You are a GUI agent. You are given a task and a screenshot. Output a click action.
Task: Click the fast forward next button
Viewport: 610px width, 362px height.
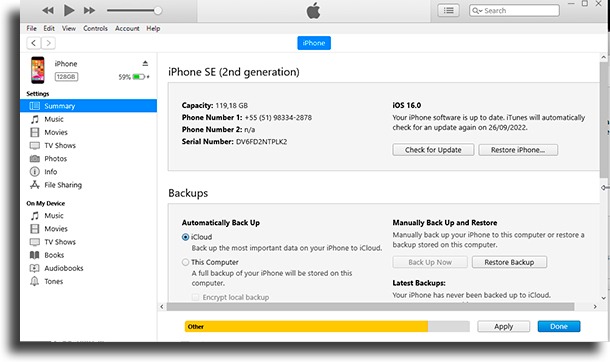tap(89, 10)
